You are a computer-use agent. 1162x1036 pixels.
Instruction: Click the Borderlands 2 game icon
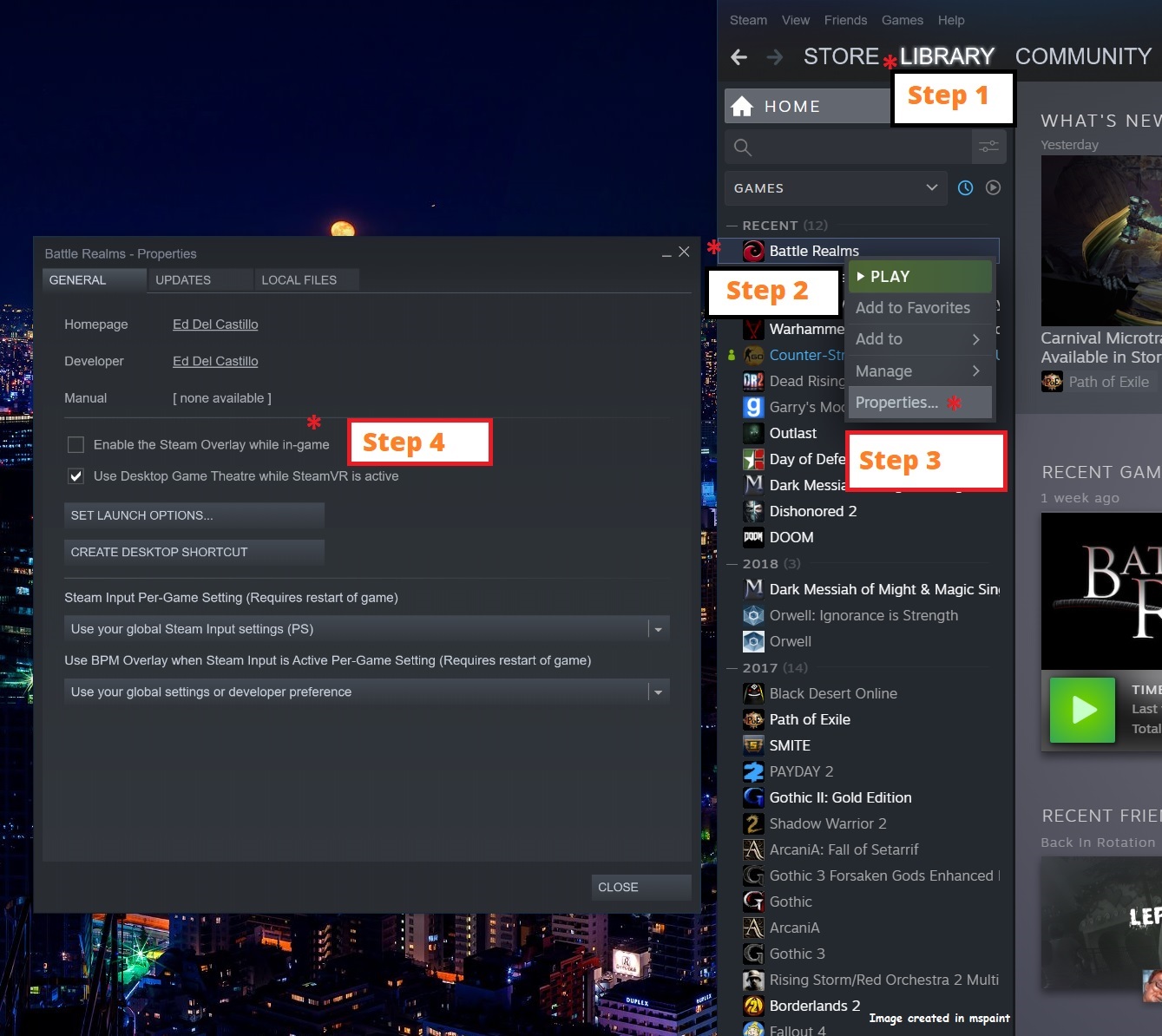753,1006
